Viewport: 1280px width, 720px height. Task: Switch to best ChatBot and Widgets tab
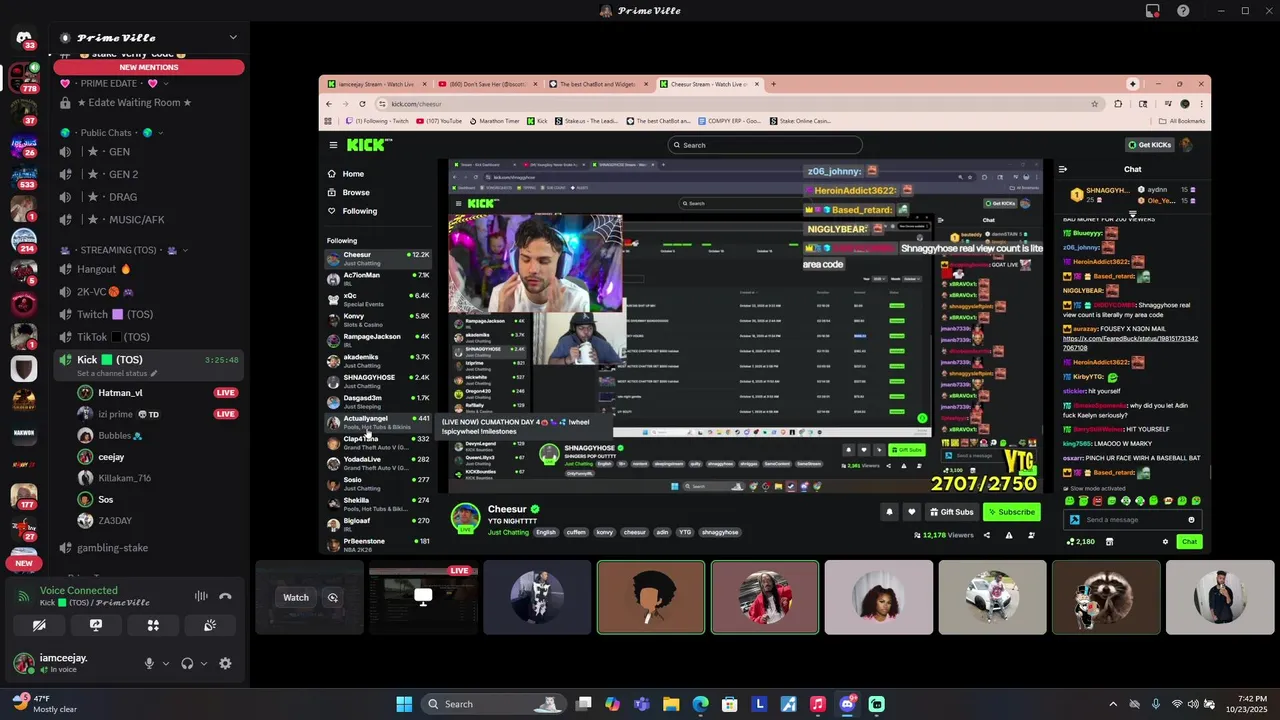pos(597,84)
